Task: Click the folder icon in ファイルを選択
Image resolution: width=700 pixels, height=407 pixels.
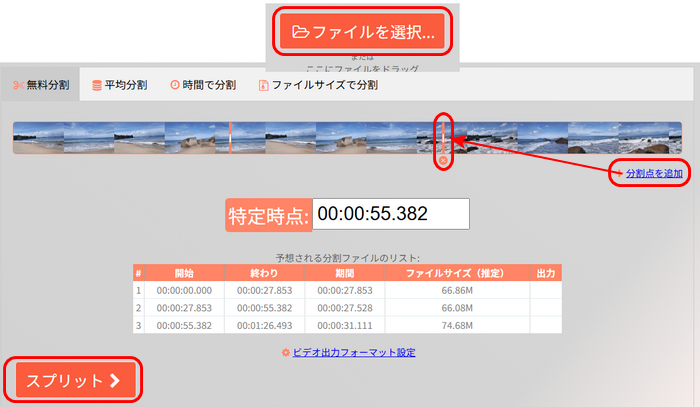Action: (300, 32)
